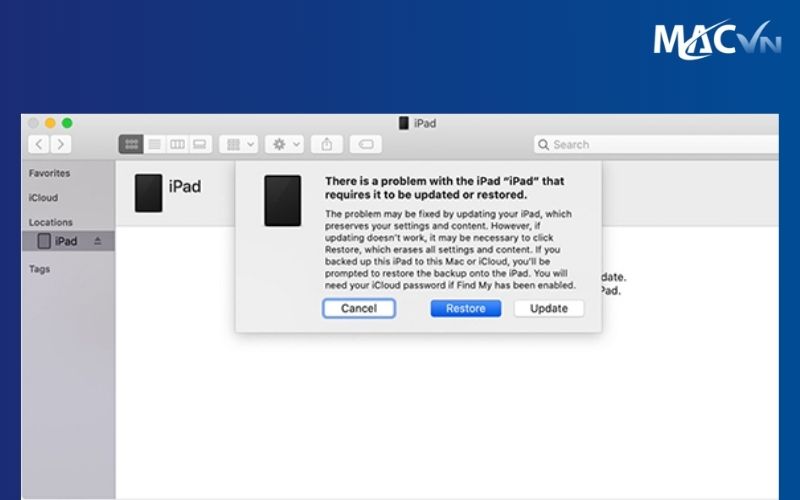Select iCloud heading in sidebar
Image resolution: width=800 pixels, height=500 pixels.
point(43,198)
